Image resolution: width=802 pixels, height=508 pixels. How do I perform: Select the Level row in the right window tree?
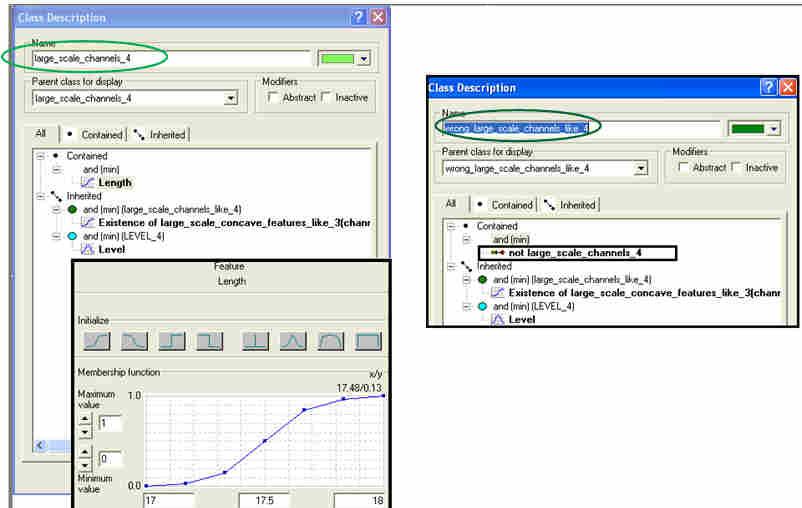pyautogui.click(x=522, y=319)
